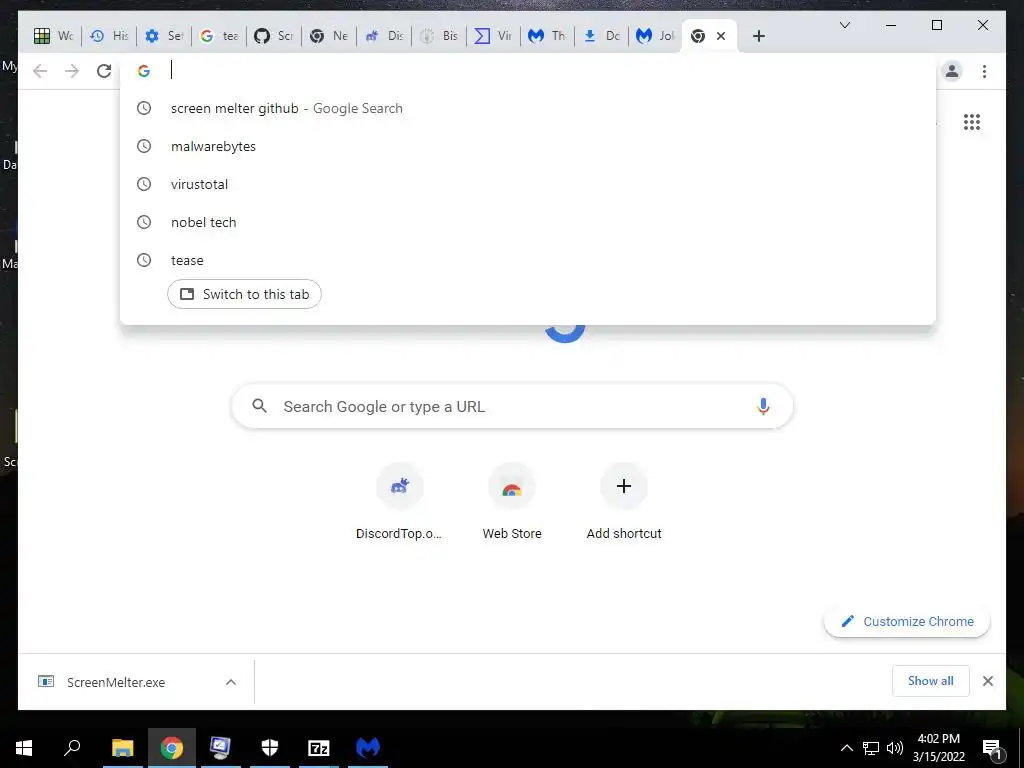The image size is (1024, 768).
Task: Switch to the GitHub tab
Action: tap(274, 36)
